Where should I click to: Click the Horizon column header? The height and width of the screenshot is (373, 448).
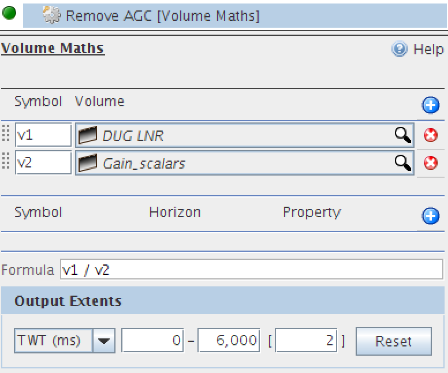(175, 212)
